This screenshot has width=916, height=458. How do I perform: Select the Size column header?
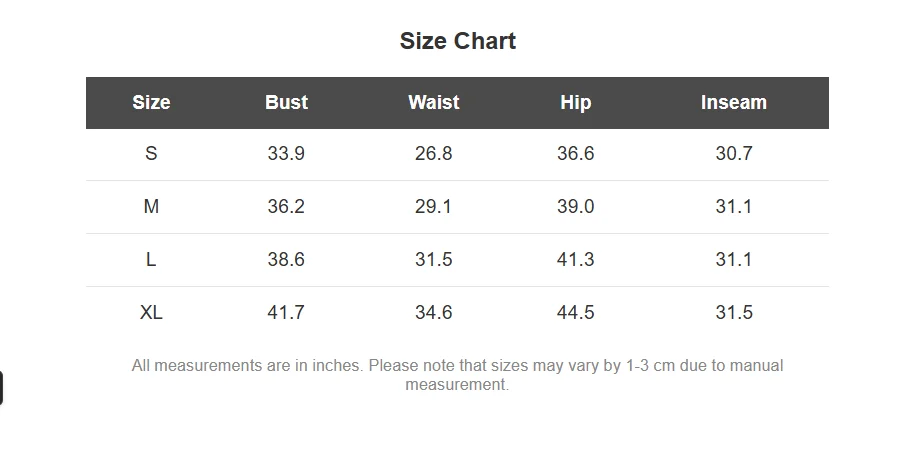pyautogui.click(x=151, y=102)
